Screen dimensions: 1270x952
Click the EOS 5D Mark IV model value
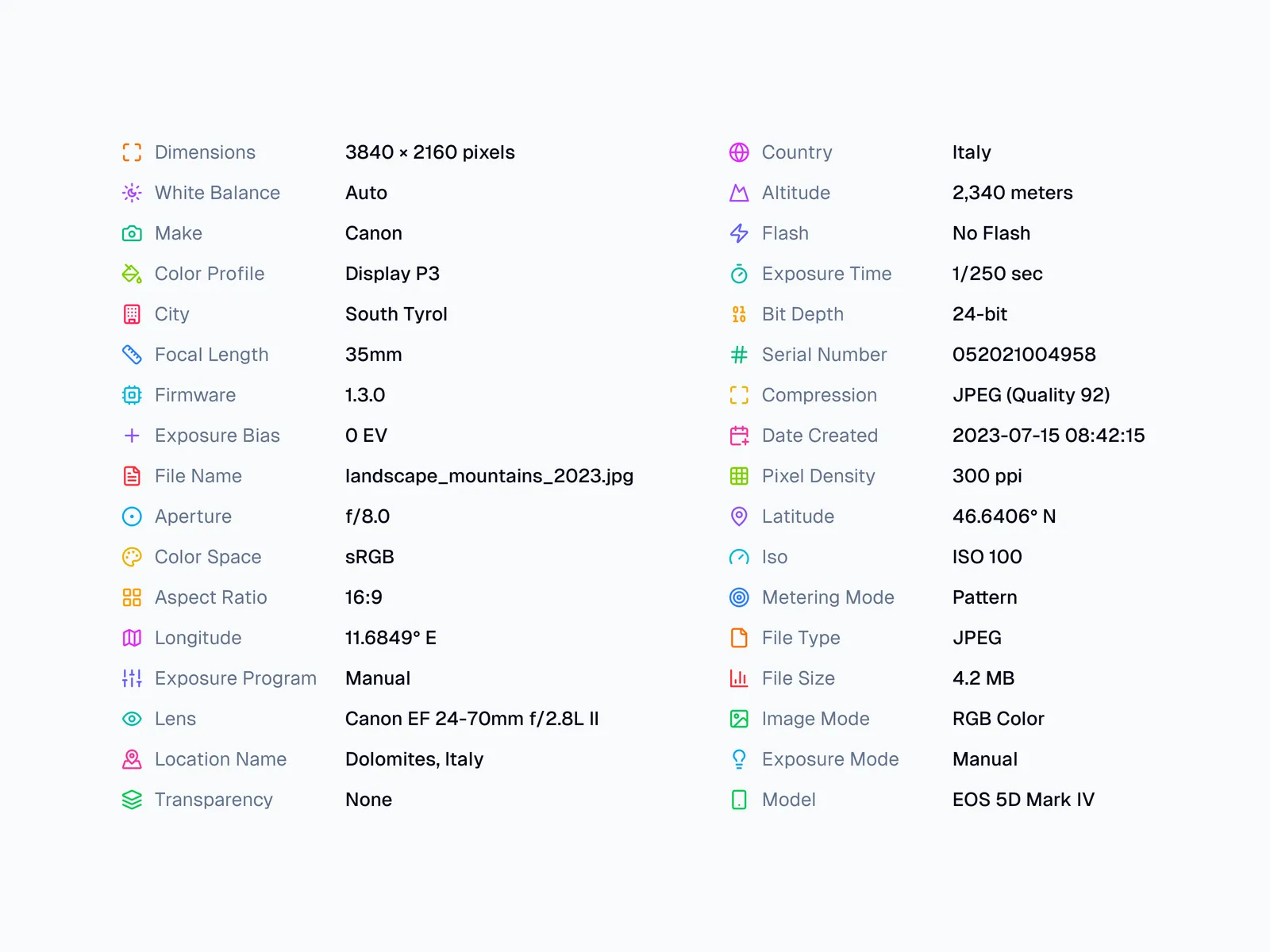tap(1023, 800)
